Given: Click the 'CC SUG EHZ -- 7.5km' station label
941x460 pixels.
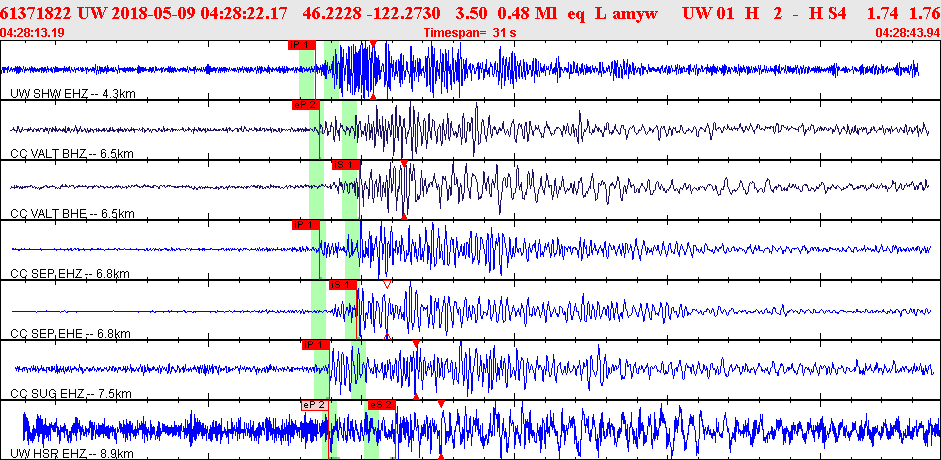Looking at the screenshot, I should (71, 394).
